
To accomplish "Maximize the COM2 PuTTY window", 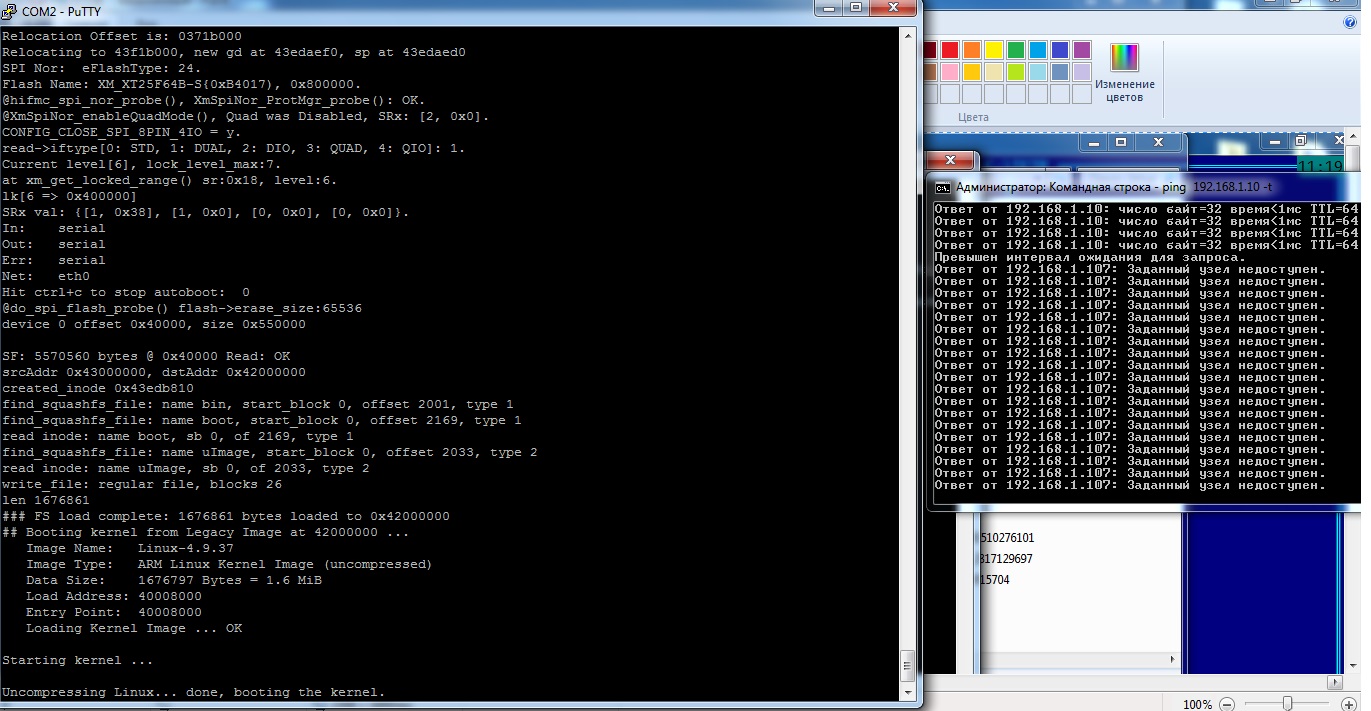I will coord(856,8).
